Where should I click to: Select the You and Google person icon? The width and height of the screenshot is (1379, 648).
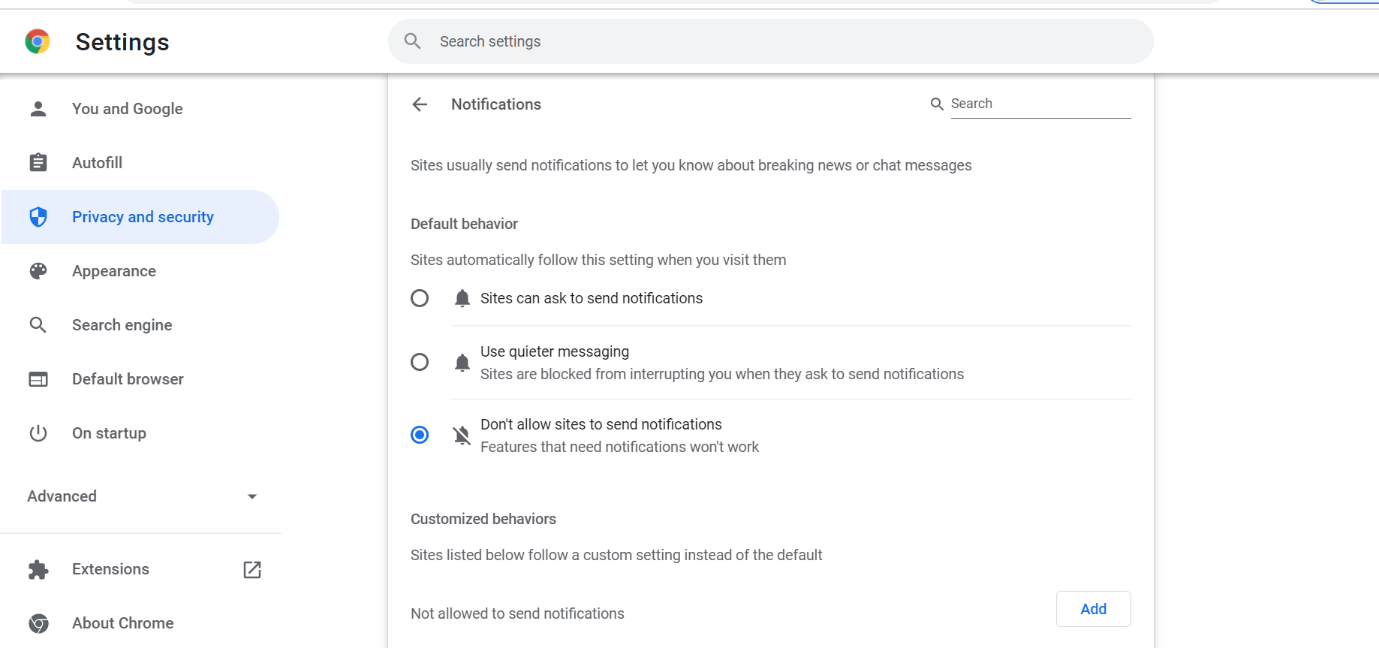click(x=37, y=108)
